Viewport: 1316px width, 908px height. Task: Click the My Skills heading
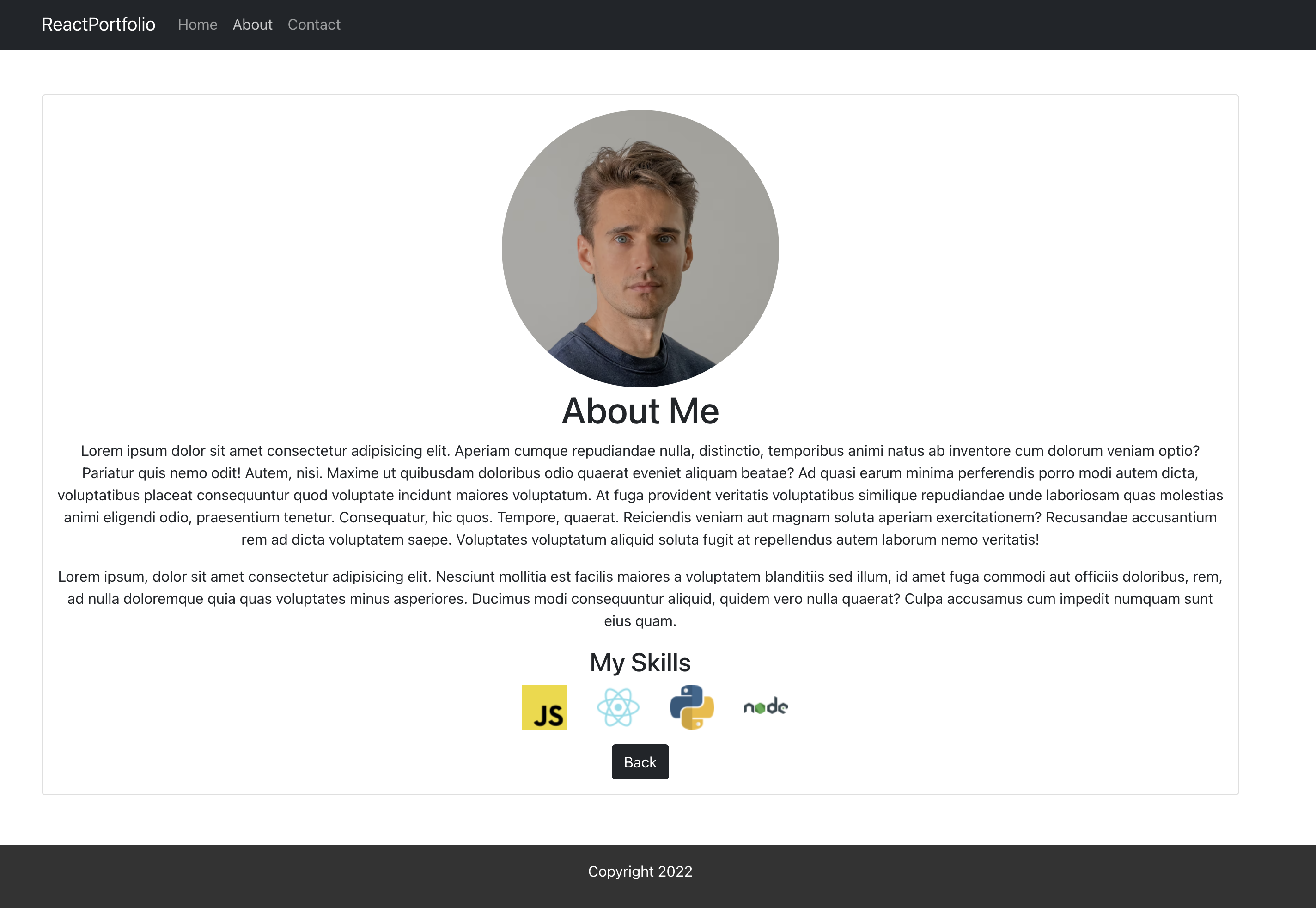click(640, 662)
